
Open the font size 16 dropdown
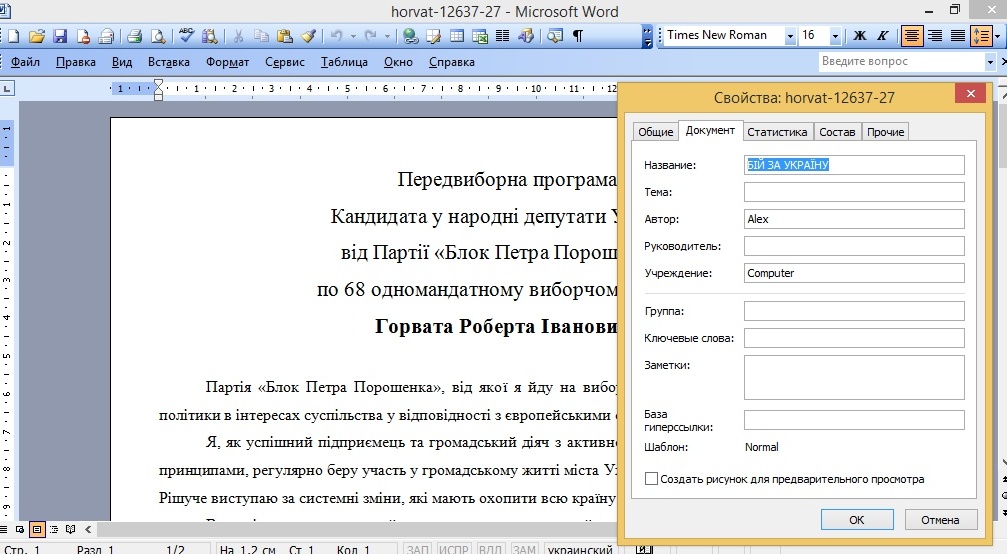click(836, 36)
